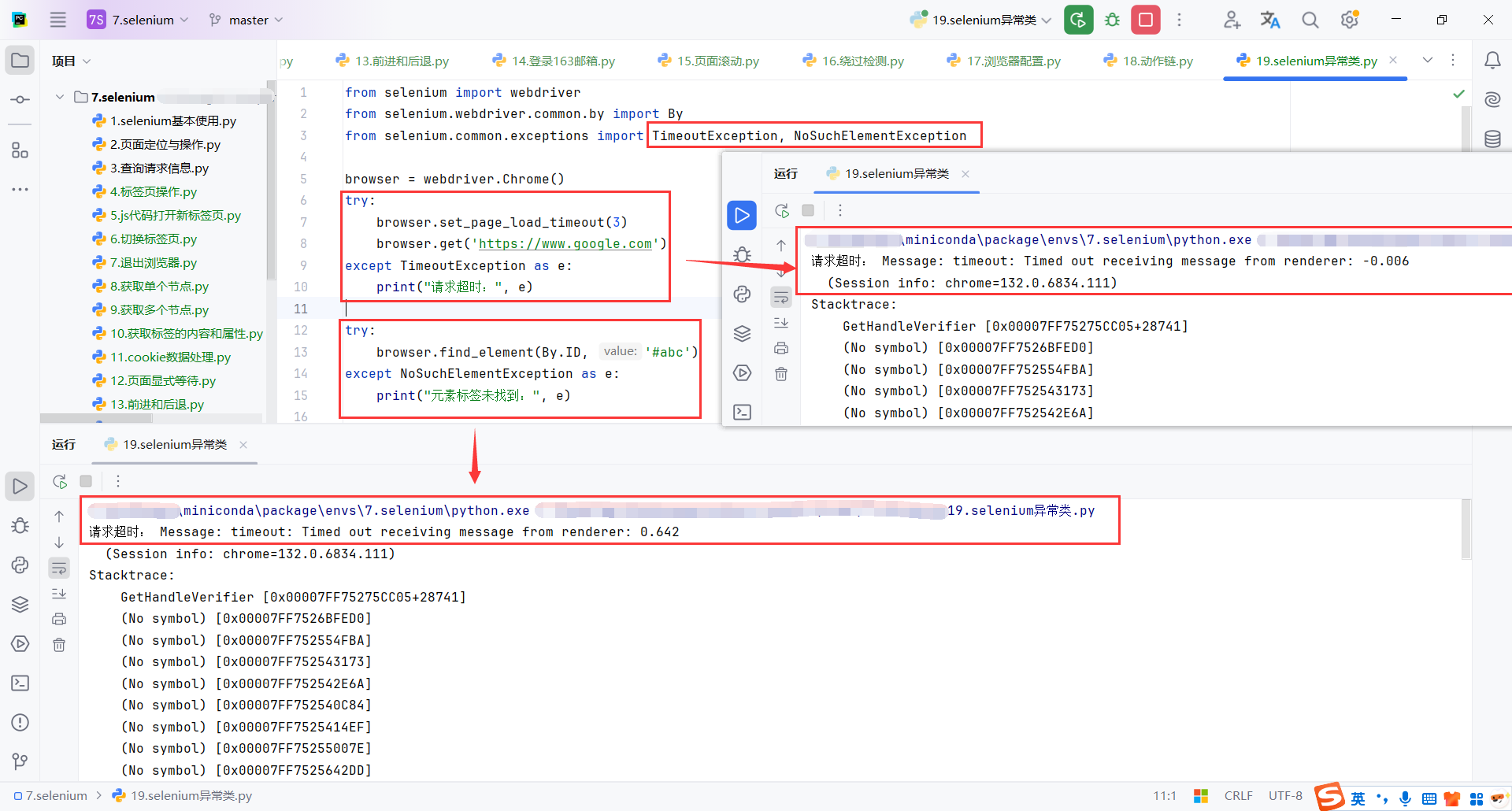Open Code With Me add-user icon

pos(1232,20)
